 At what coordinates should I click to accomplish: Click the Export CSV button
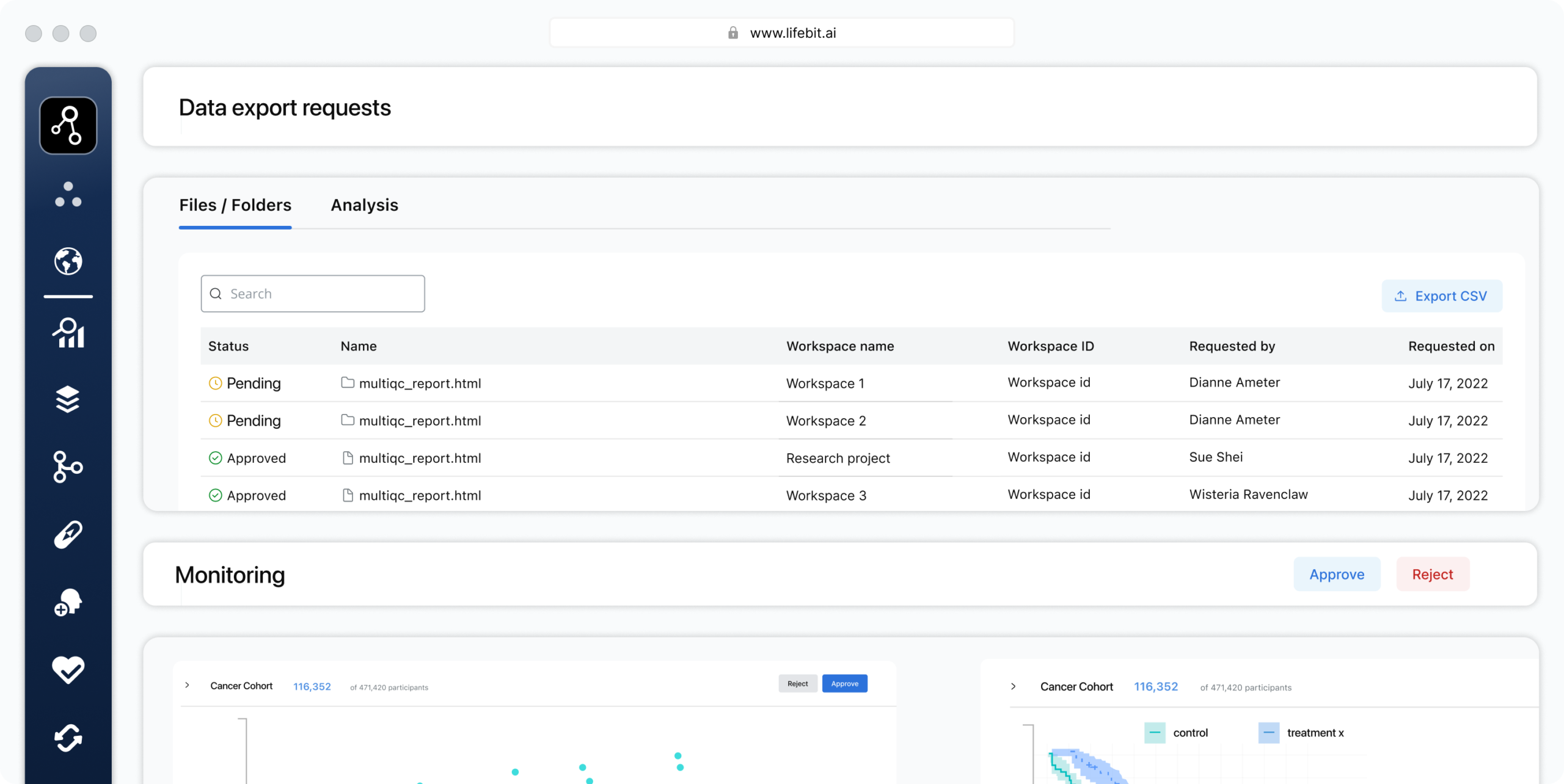(x=1441, y=296)
